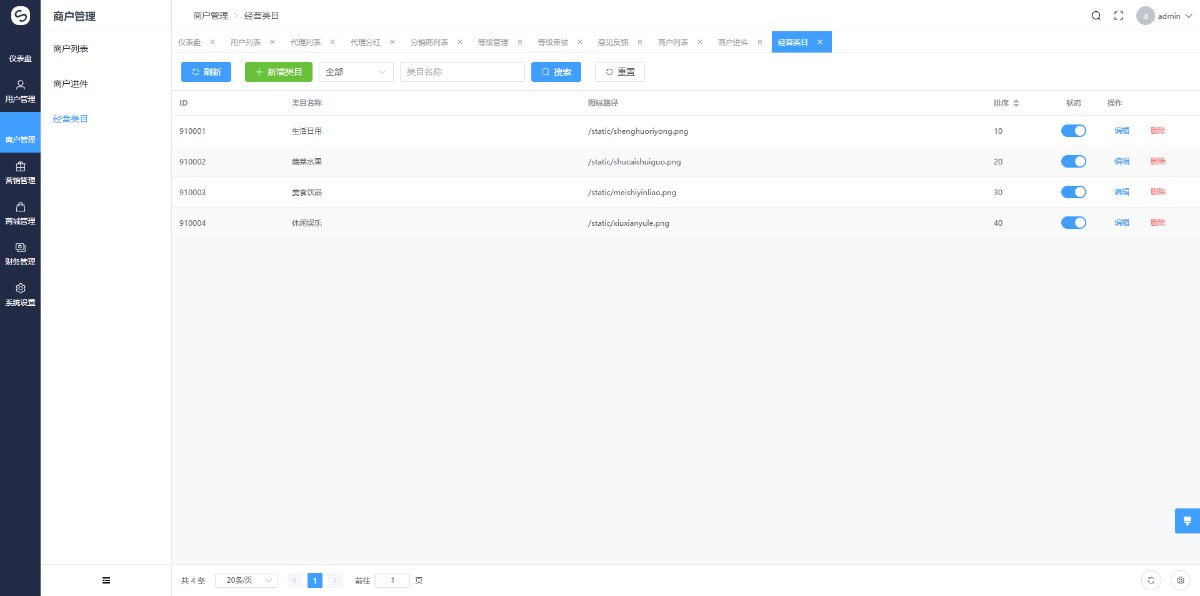Click the page jump number field
Image resolution: width=1200 pixels, height=596 pixels.
pyautogui.click(x=392, y=580)
